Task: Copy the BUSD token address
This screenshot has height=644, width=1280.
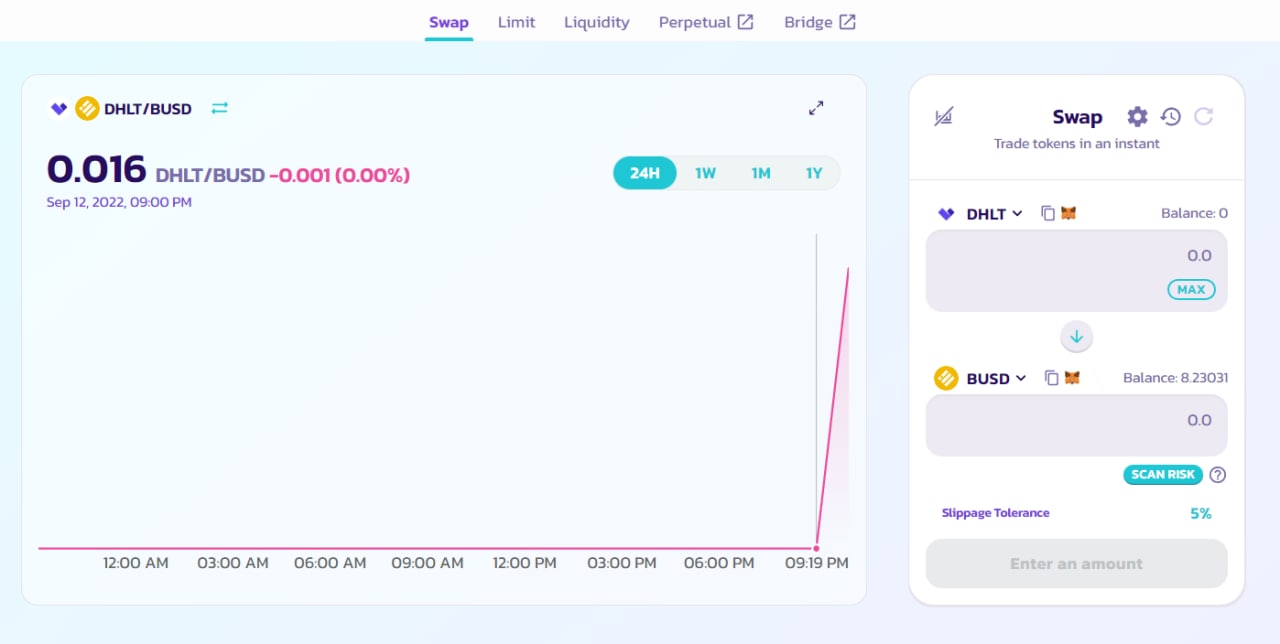Action: coord(1051,378)
